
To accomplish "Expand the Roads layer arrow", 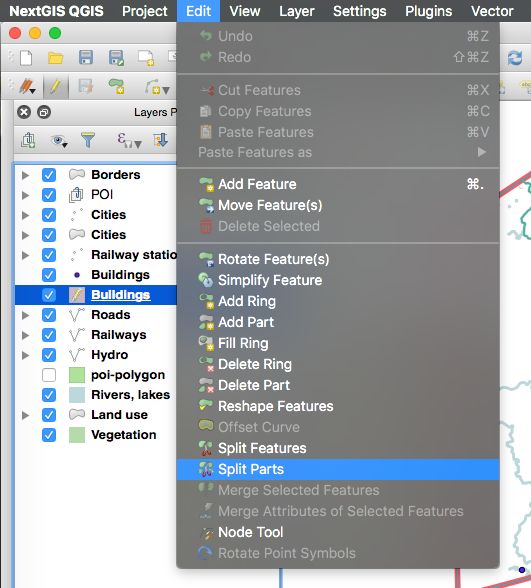I will point(25,315).
